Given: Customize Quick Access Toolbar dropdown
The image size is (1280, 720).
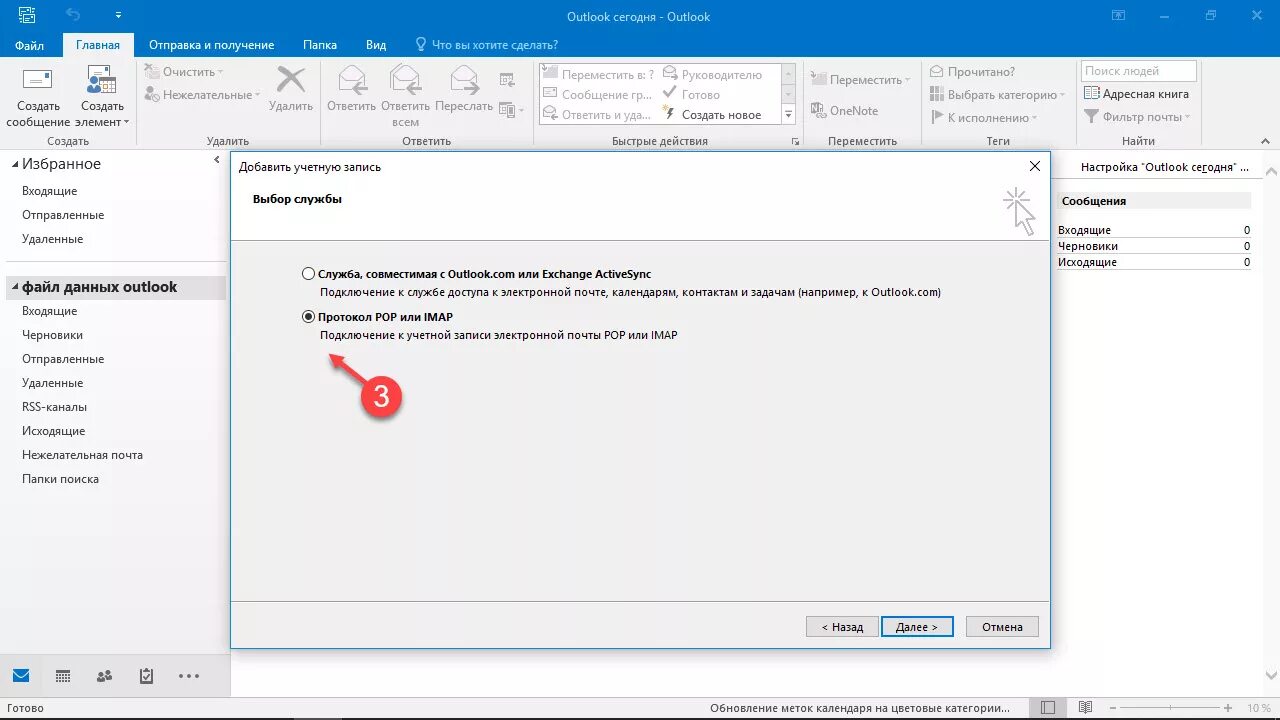Looking at the screenshot, I should click(x=118, y=16).
